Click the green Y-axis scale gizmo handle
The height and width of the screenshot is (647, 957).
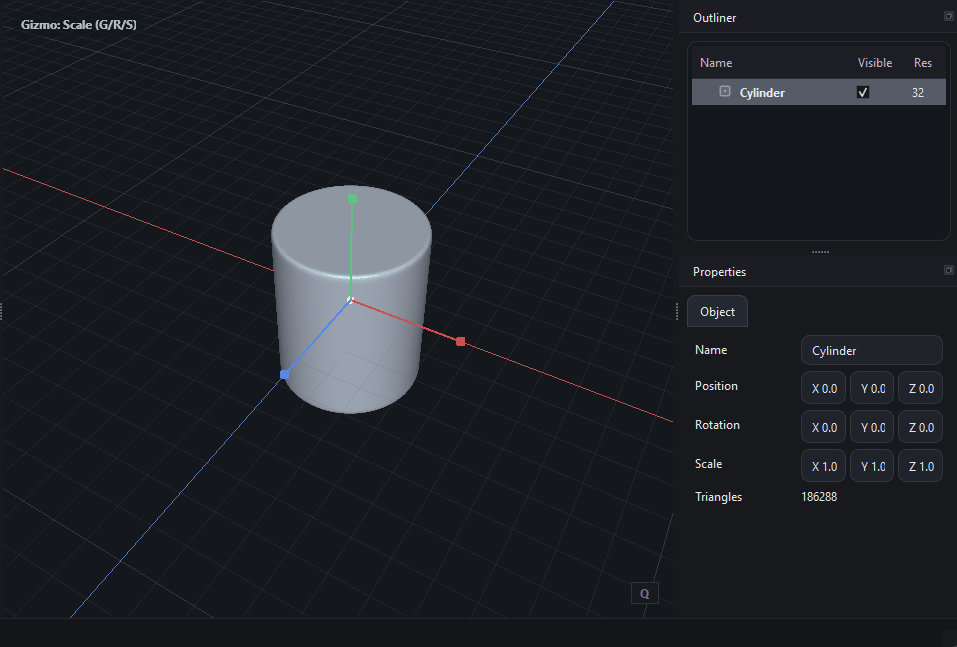352,199
